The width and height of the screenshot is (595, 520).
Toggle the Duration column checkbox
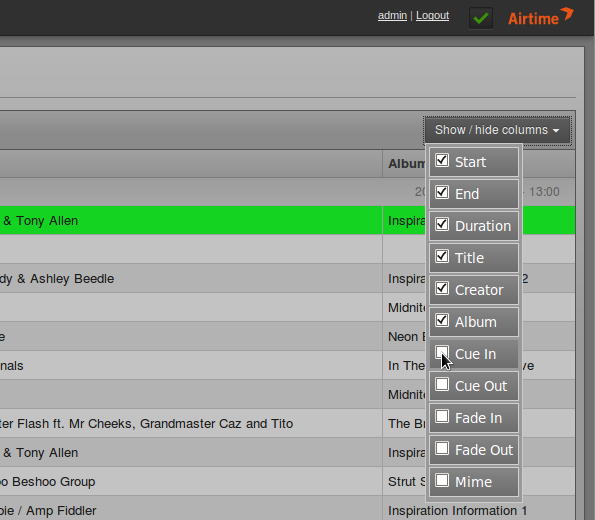coord(442,224)
